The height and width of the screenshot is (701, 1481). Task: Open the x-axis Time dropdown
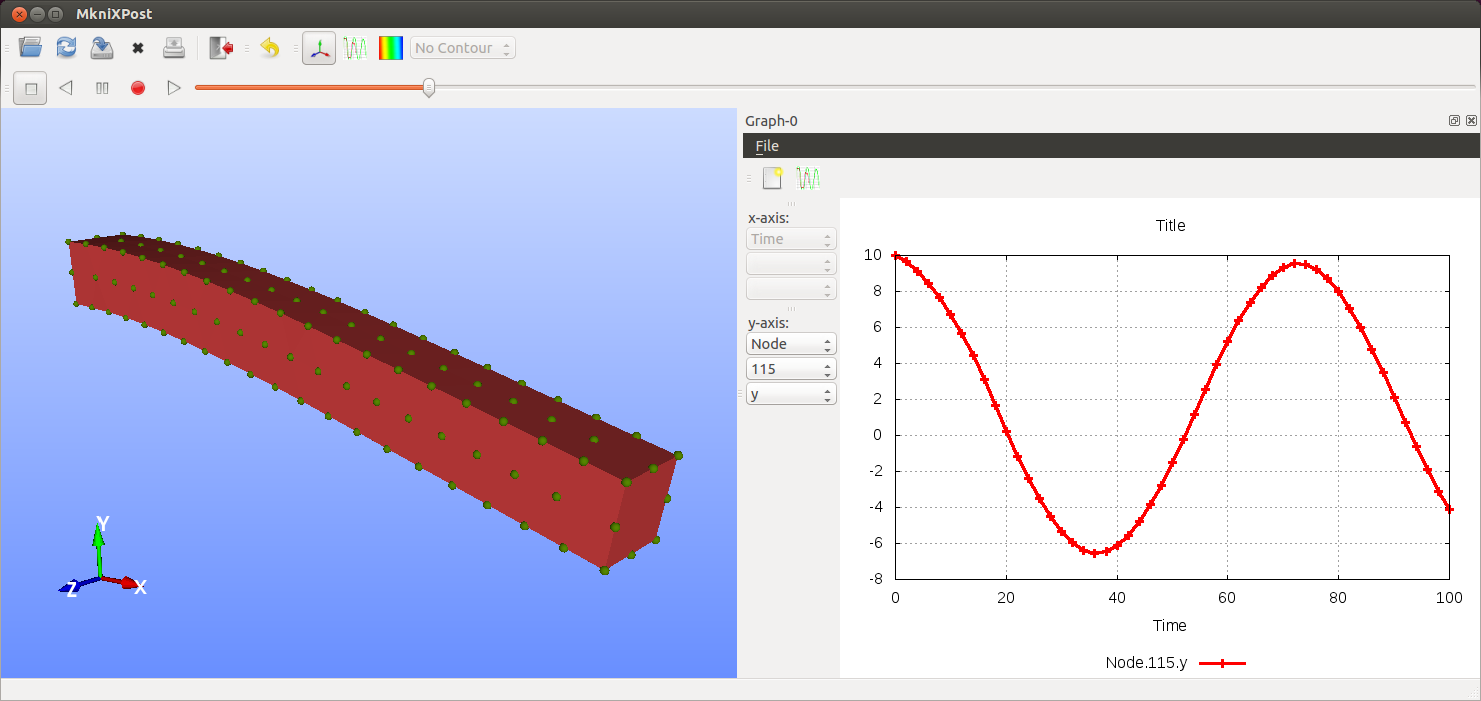pyautogui.click(x=791, y=239)
